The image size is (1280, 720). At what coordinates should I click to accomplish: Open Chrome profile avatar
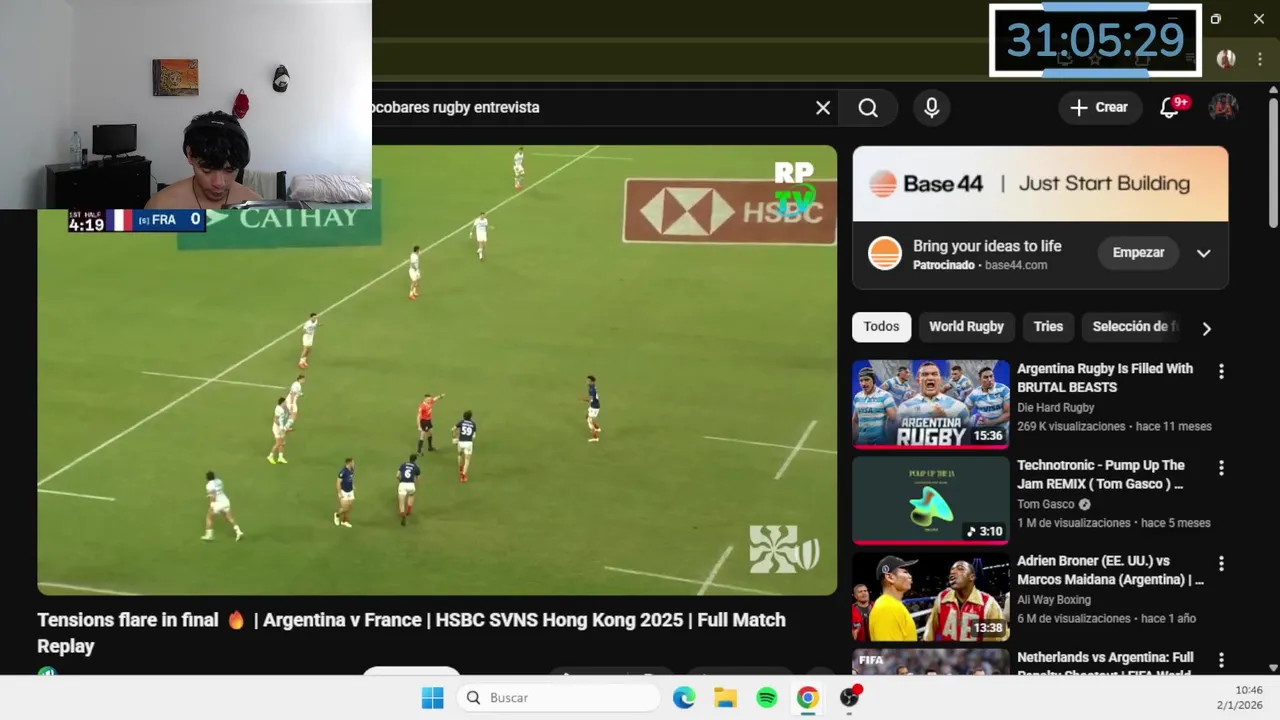click(1226, 59)
